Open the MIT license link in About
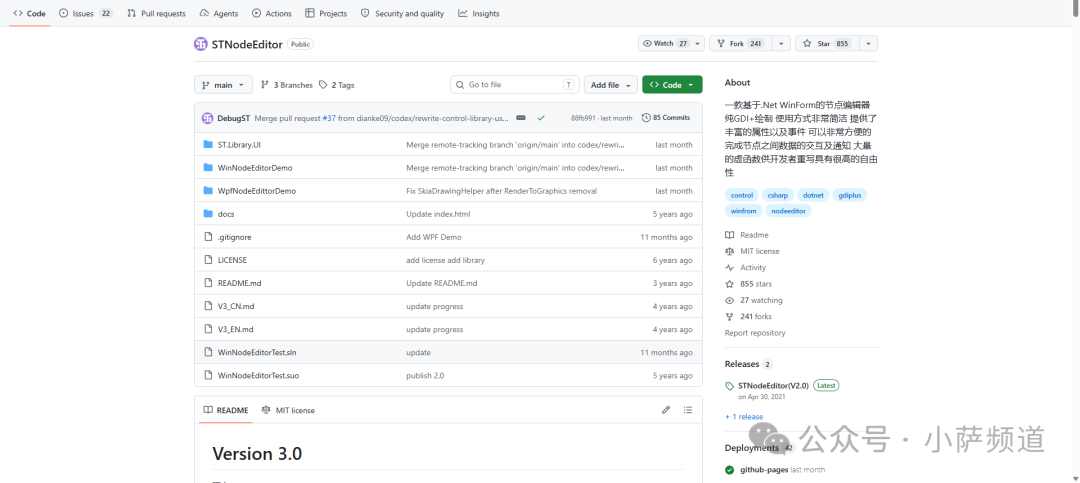 pos(753,251)
